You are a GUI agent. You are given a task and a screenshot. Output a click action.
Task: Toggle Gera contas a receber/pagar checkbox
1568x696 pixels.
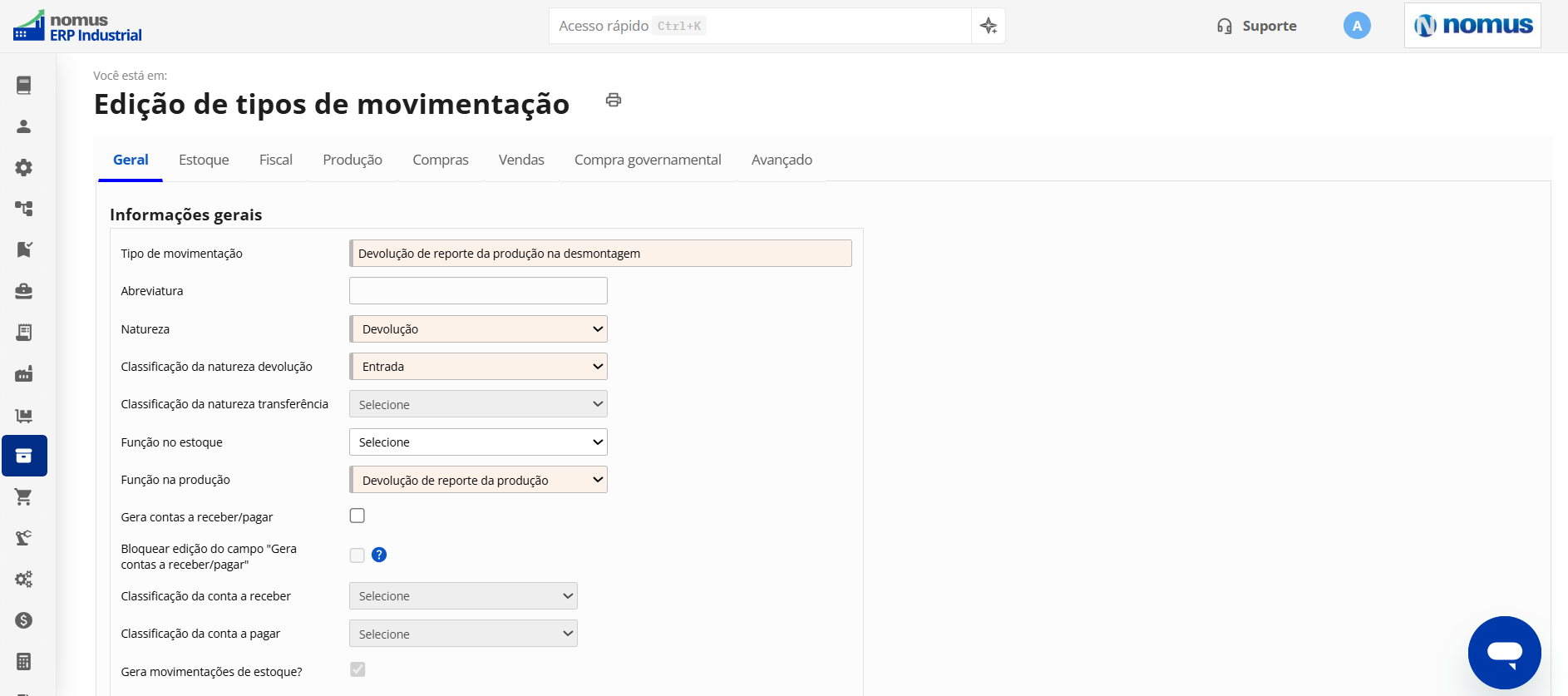[x=357, y=516]
